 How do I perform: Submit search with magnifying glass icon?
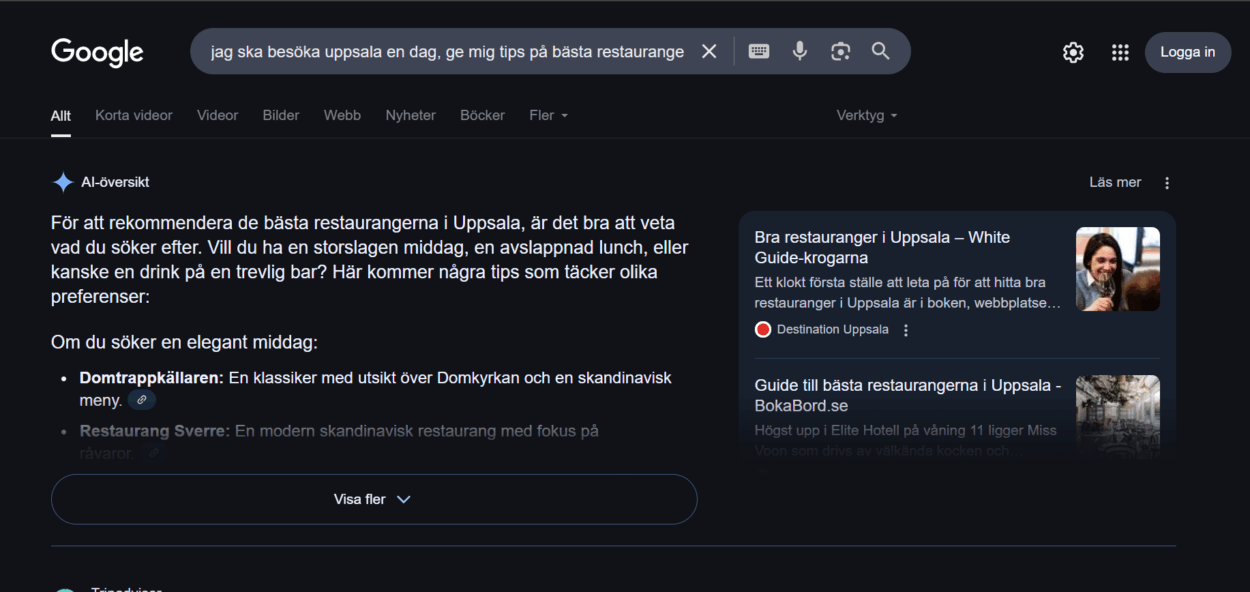click(x=880, y=51)
